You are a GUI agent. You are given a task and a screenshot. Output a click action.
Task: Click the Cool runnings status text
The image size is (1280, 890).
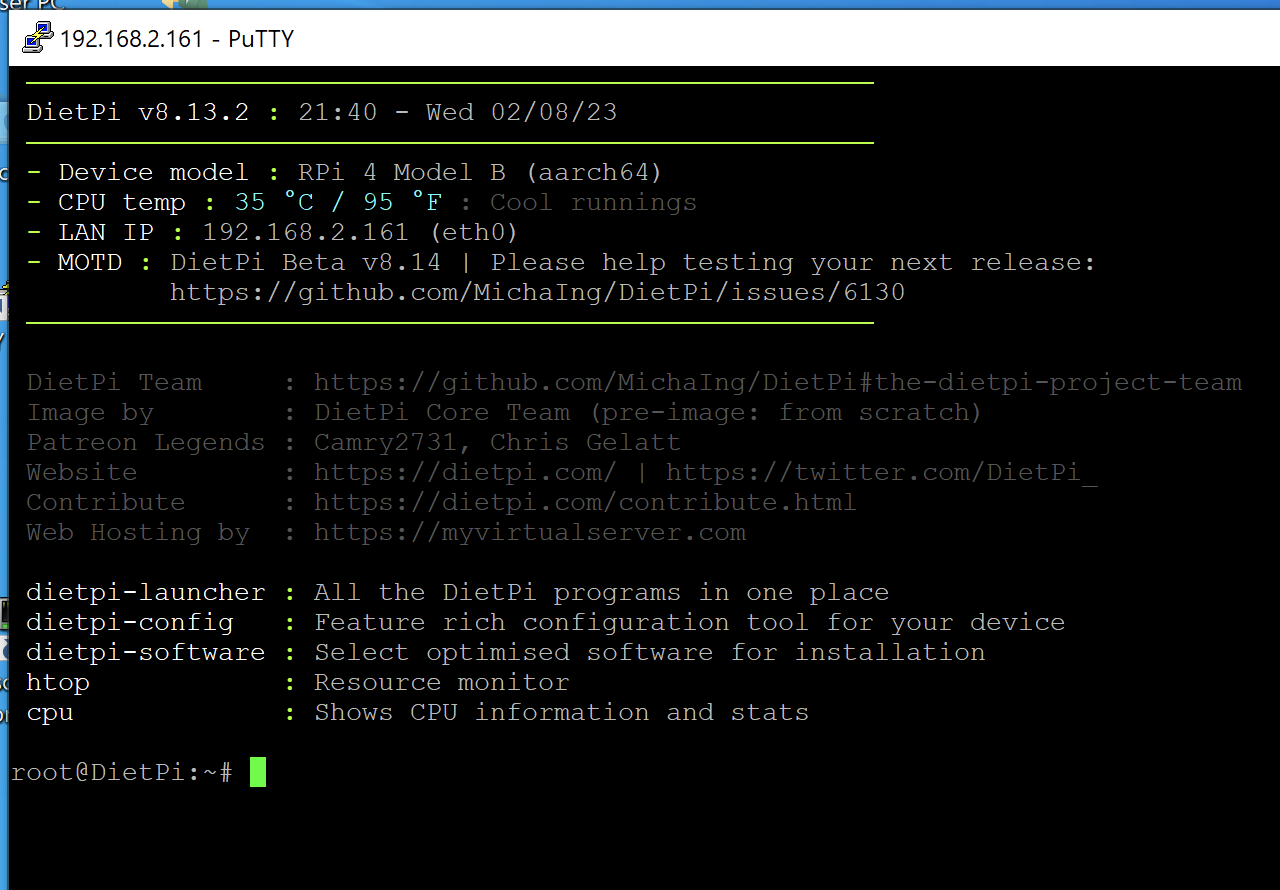point(593,202)
